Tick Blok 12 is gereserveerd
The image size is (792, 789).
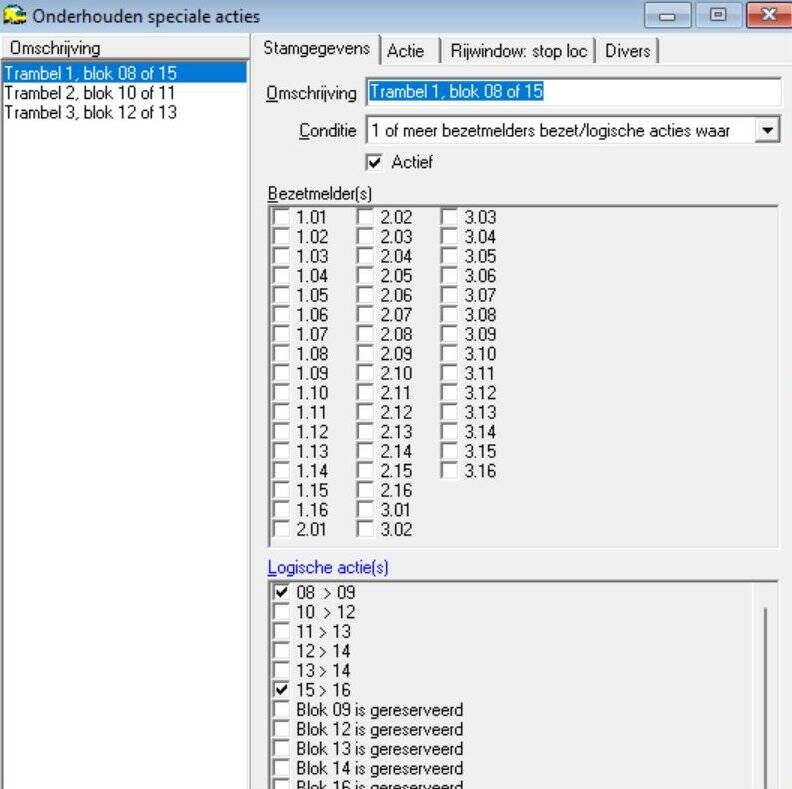click(281, 729)
